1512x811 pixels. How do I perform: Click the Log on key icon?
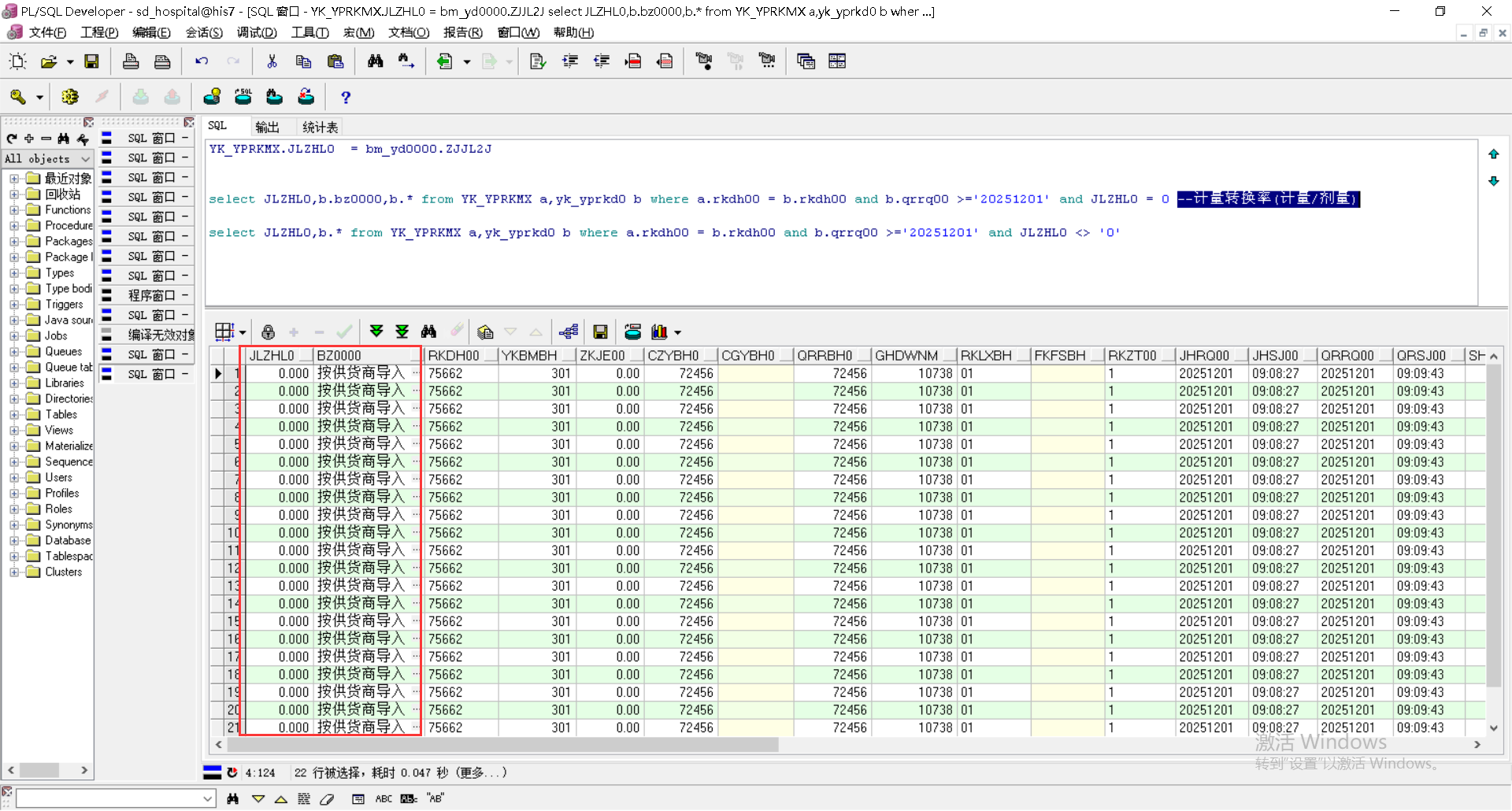(17, 97)
